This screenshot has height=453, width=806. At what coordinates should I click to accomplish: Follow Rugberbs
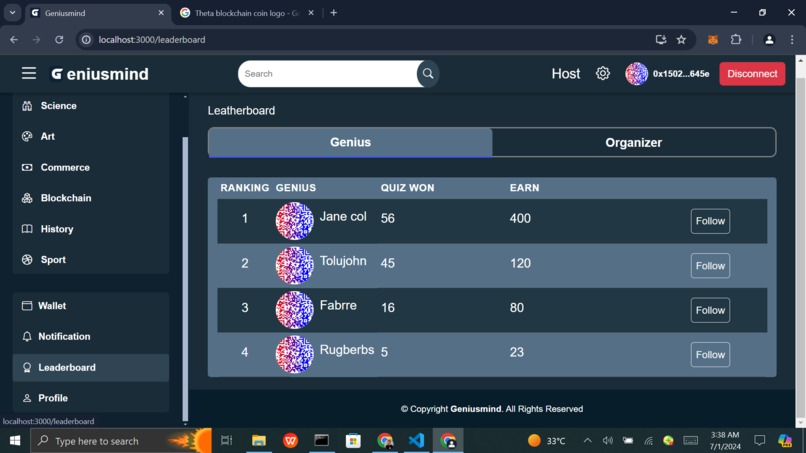tap(710, 355)
